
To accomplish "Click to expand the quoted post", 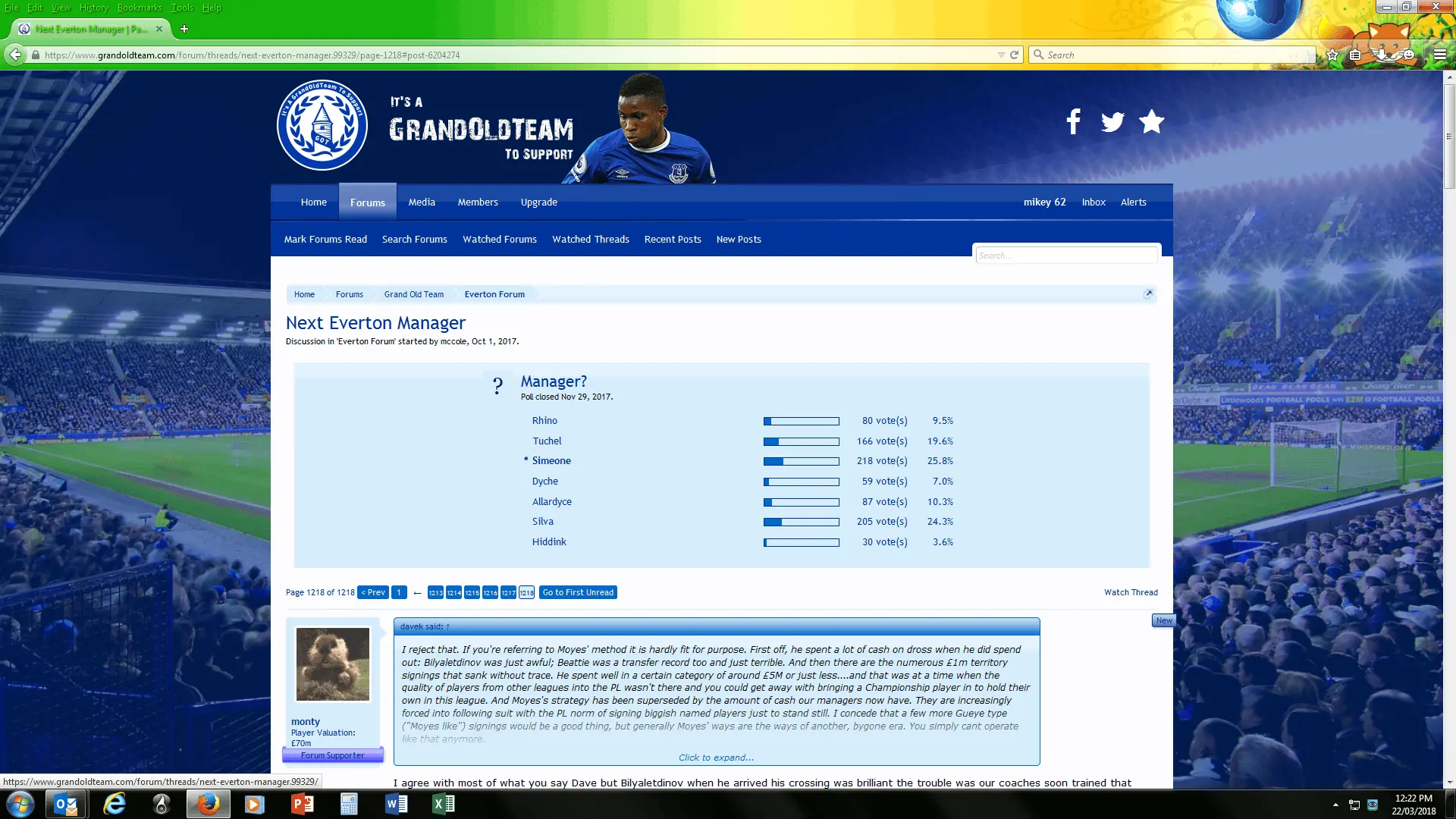I will tap(716, 758).
